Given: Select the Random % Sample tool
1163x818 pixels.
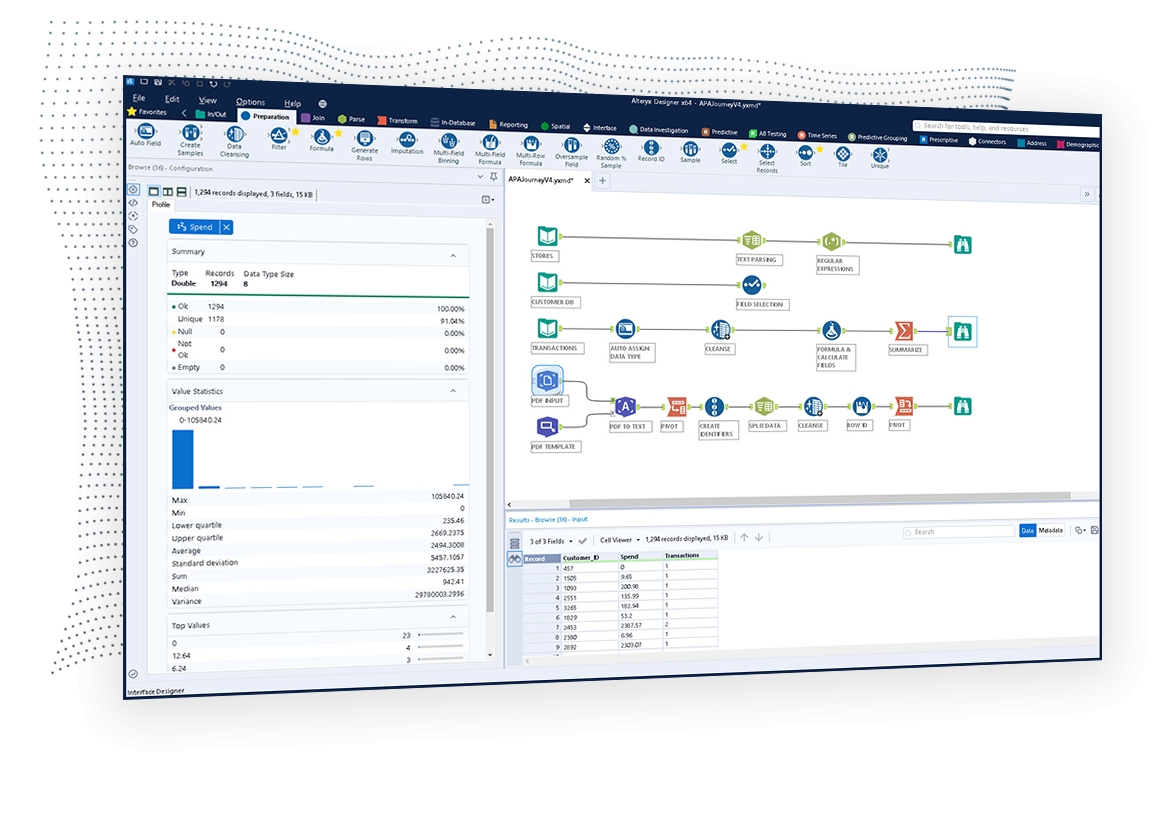Looking at the screenshot, I should (x=611, y=154).
